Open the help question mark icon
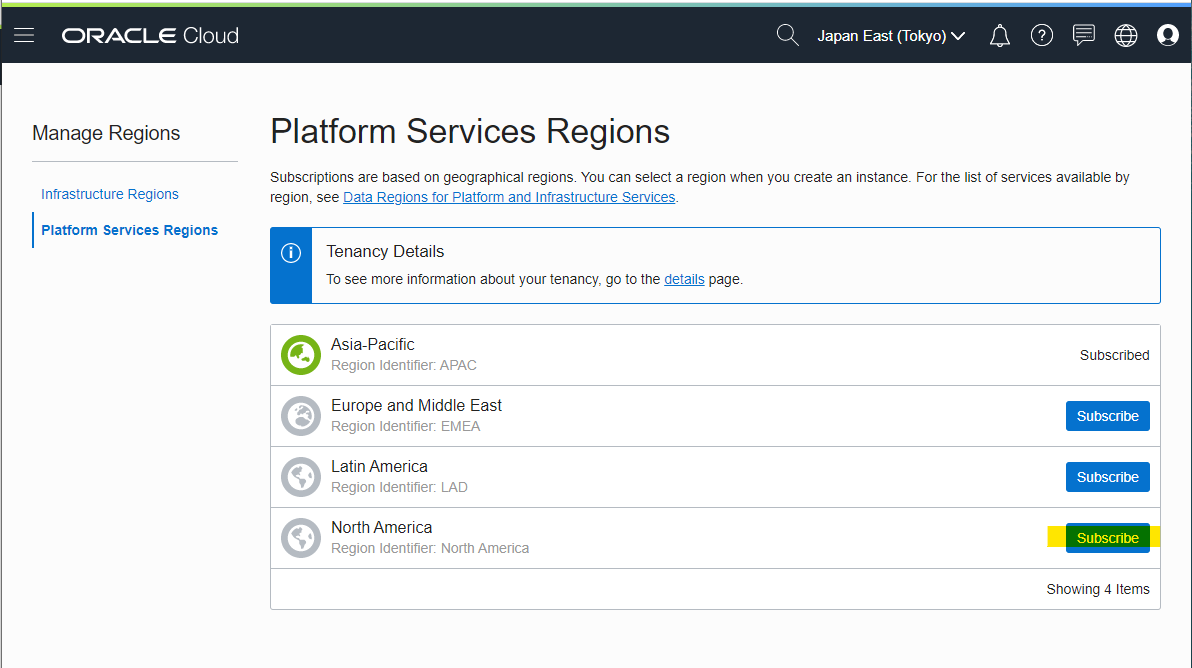 tap(1042, 36)
